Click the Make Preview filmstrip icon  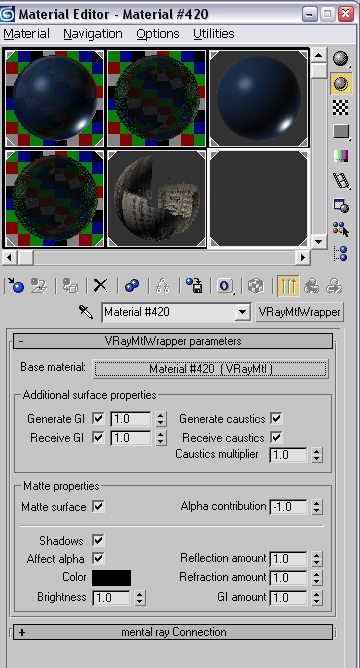pos(341,181)
